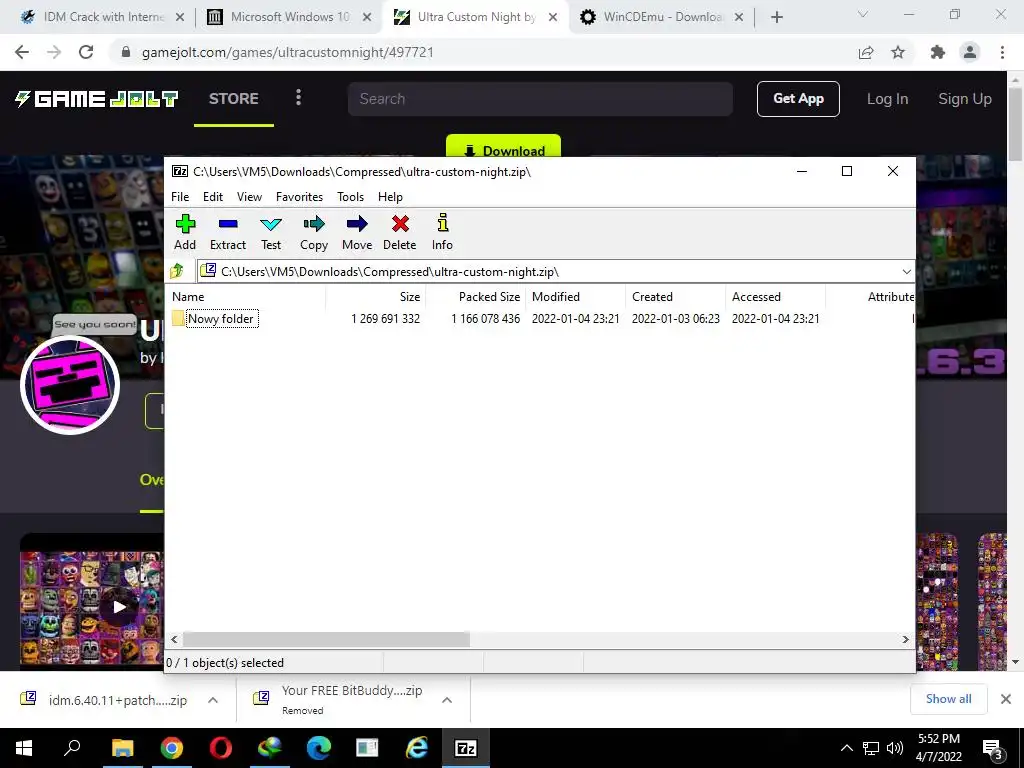Open Internet Explorer from the taskbar

coord(417,748)
